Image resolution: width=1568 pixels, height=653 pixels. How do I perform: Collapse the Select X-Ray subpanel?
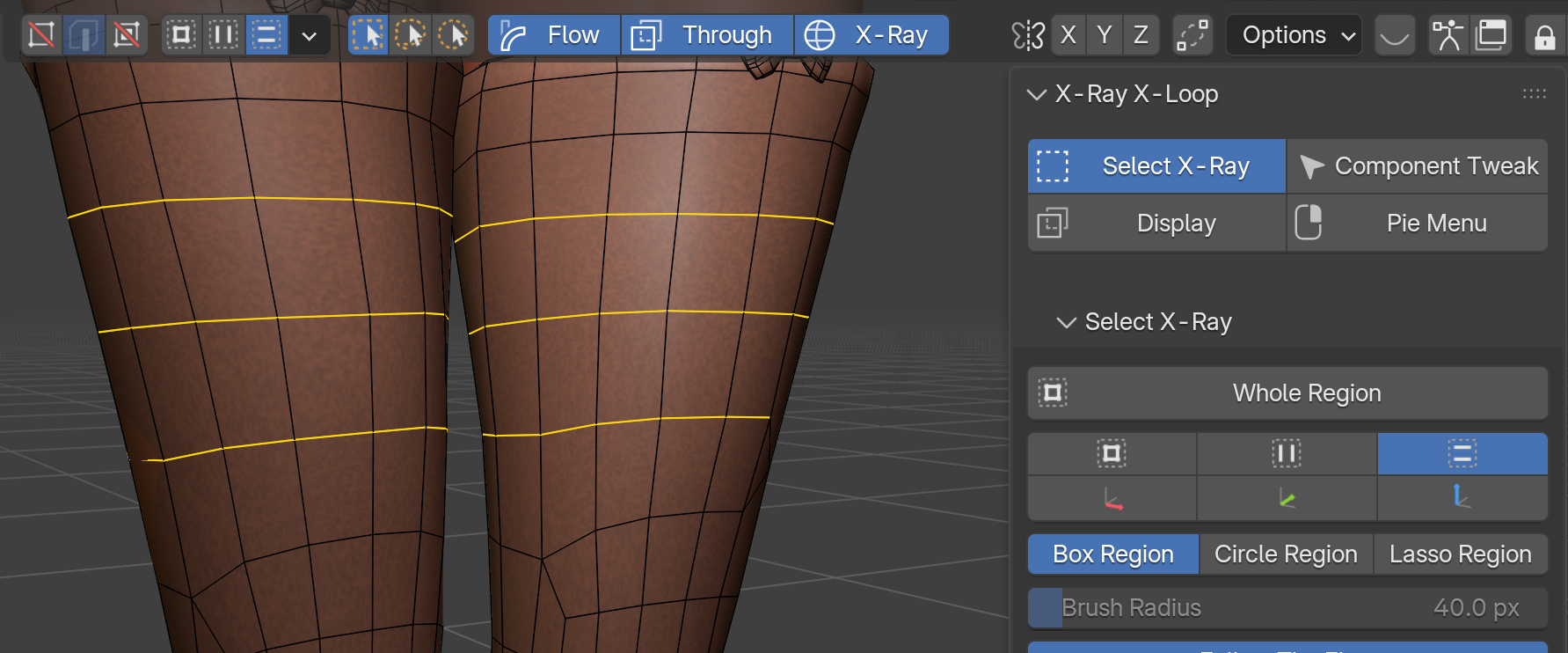tap(1066, 322)
